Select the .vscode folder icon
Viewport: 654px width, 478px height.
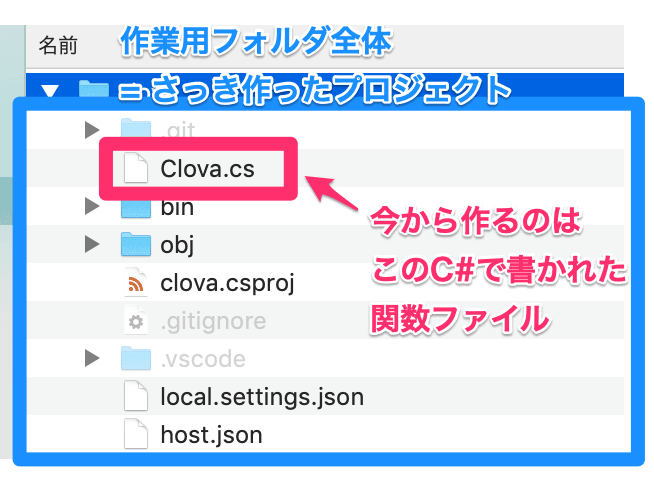click(x=135, y=358)
